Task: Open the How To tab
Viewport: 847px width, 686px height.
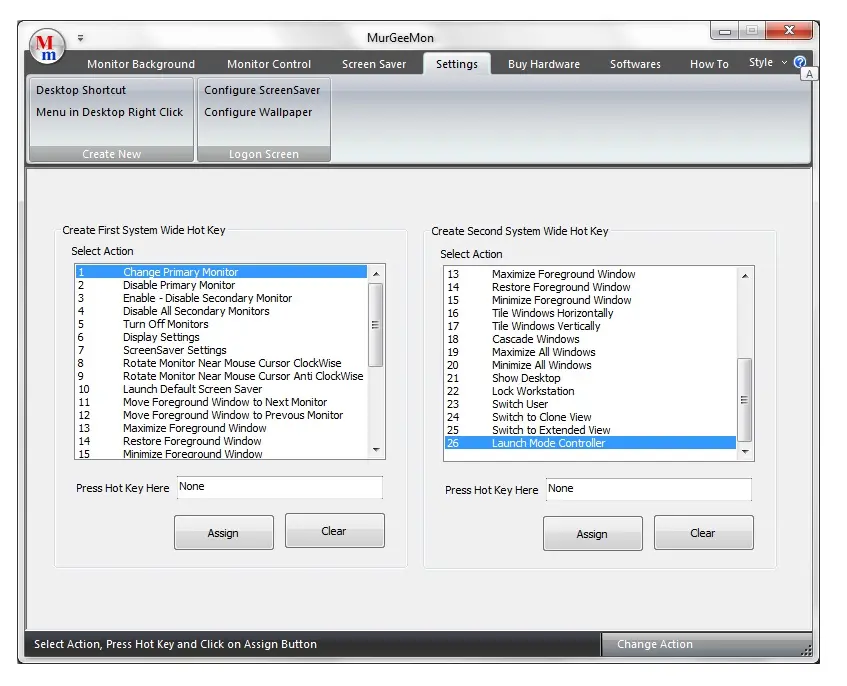Action: click(x=709, y=64)
